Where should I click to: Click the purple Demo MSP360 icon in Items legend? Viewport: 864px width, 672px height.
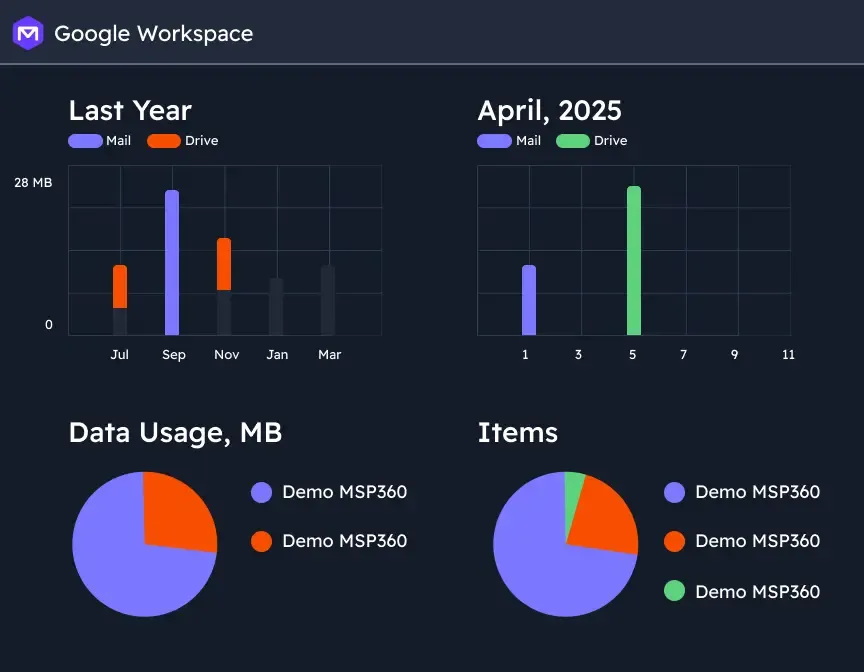pyautogui.click(x=674, y=492)
